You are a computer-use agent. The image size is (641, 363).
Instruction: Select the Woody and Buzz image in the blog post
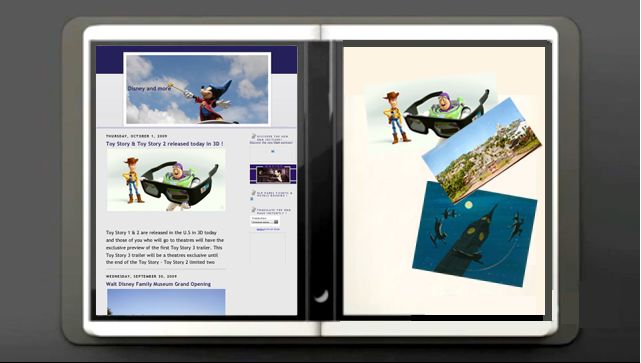click(166, 180)
